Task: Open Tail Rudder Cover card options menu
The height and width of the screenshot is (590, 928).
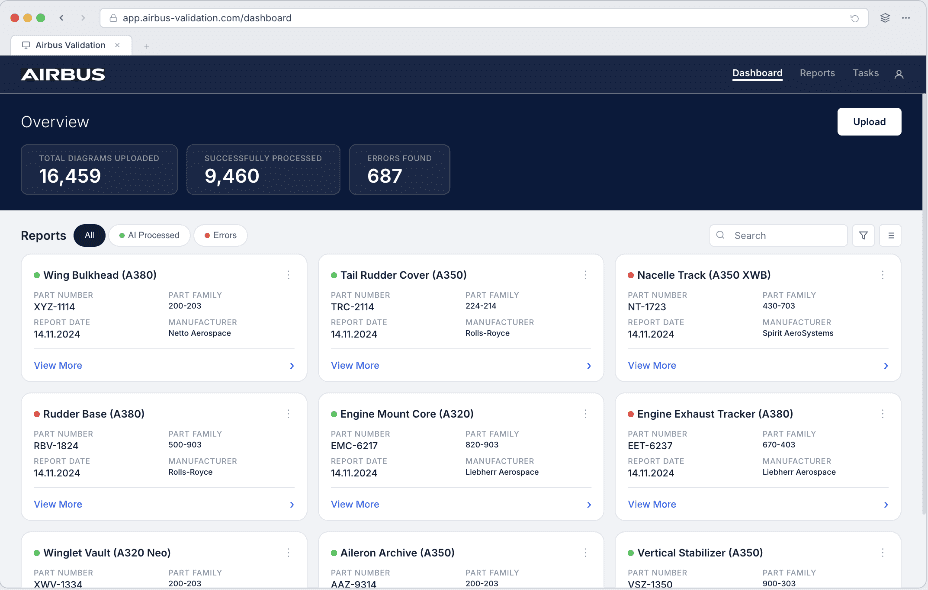Action: click(x=585, y=275)
